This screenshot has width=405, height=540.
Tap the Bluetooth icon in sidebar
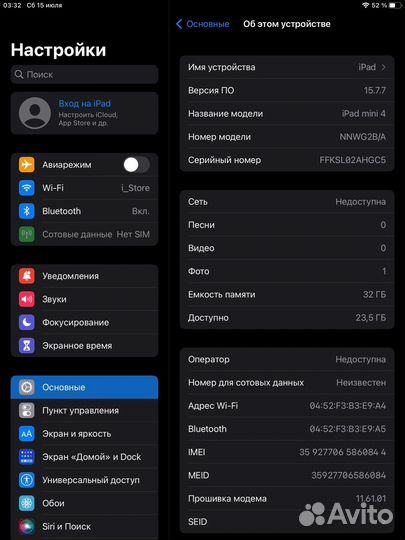click(x=27, y=211)
